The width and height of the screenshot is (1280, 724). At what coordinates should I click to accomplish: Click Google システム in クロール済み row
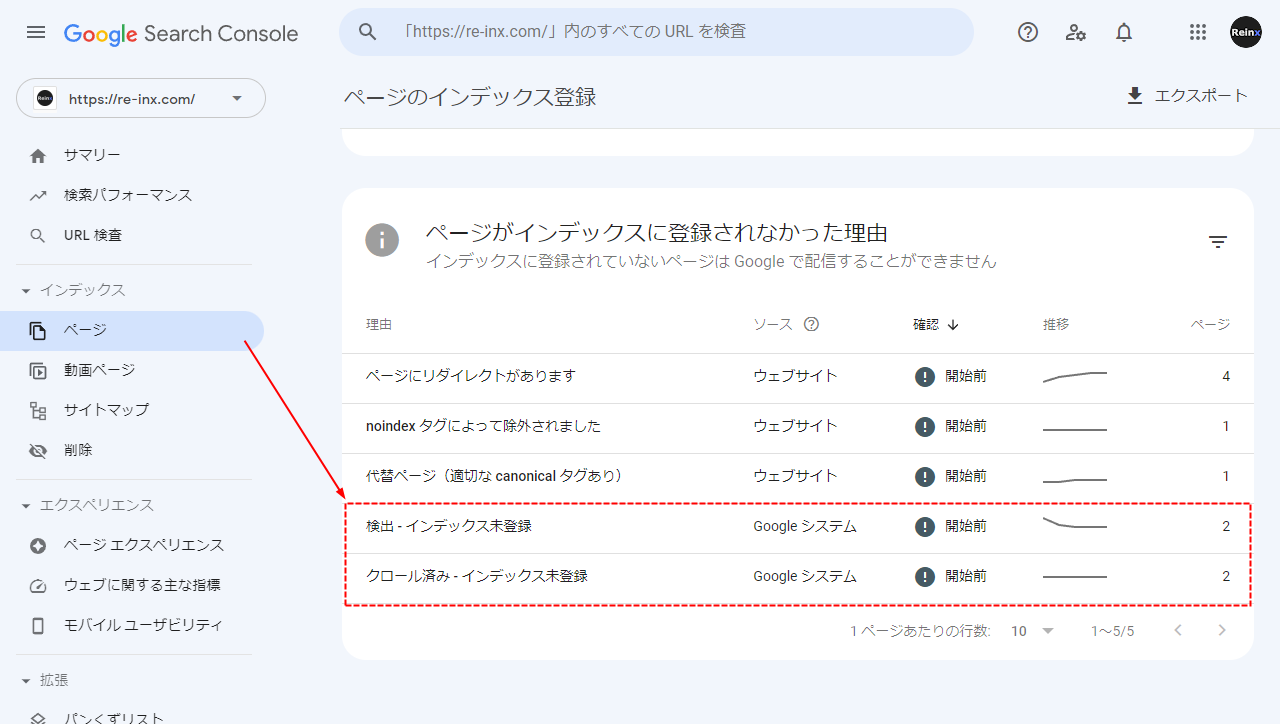805,577
